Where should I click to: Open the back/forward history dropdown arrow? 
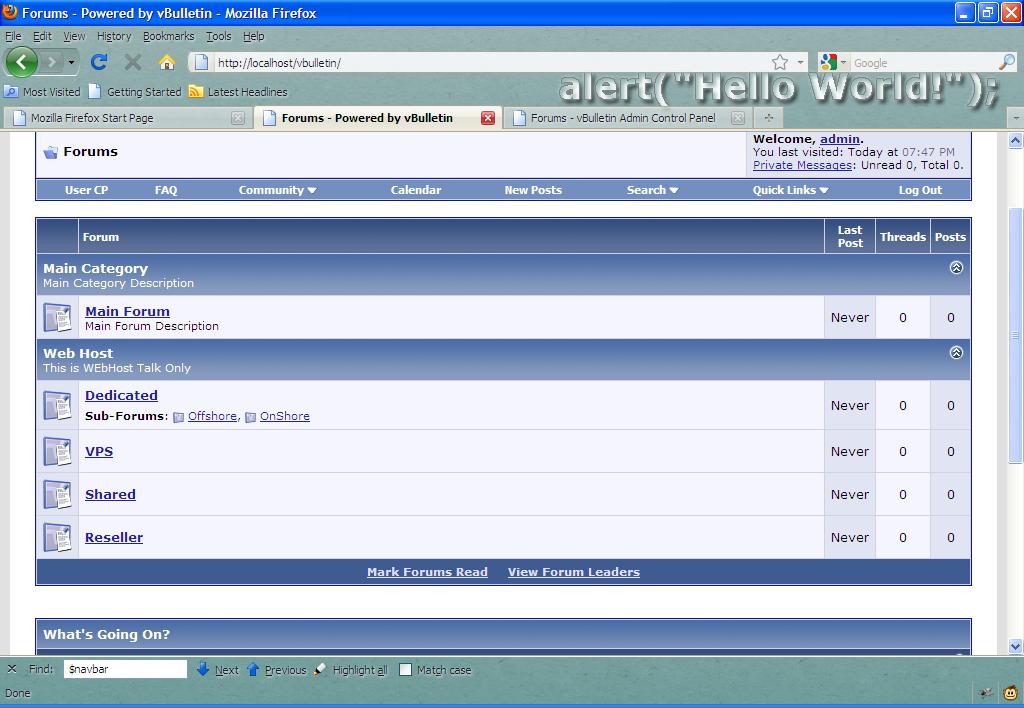tap(71, 63)
